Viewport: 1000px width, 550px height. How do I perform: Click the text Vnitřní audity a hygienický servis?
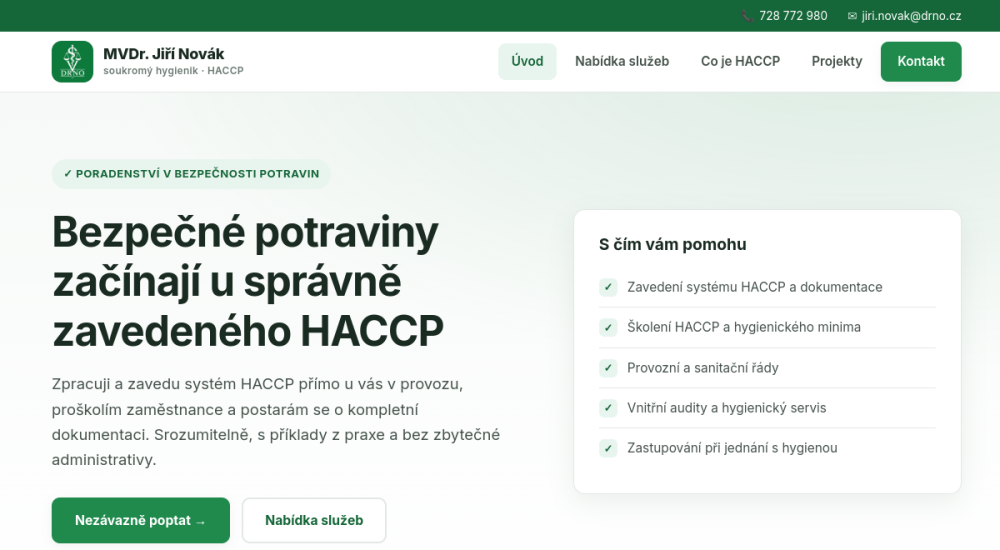726,408
